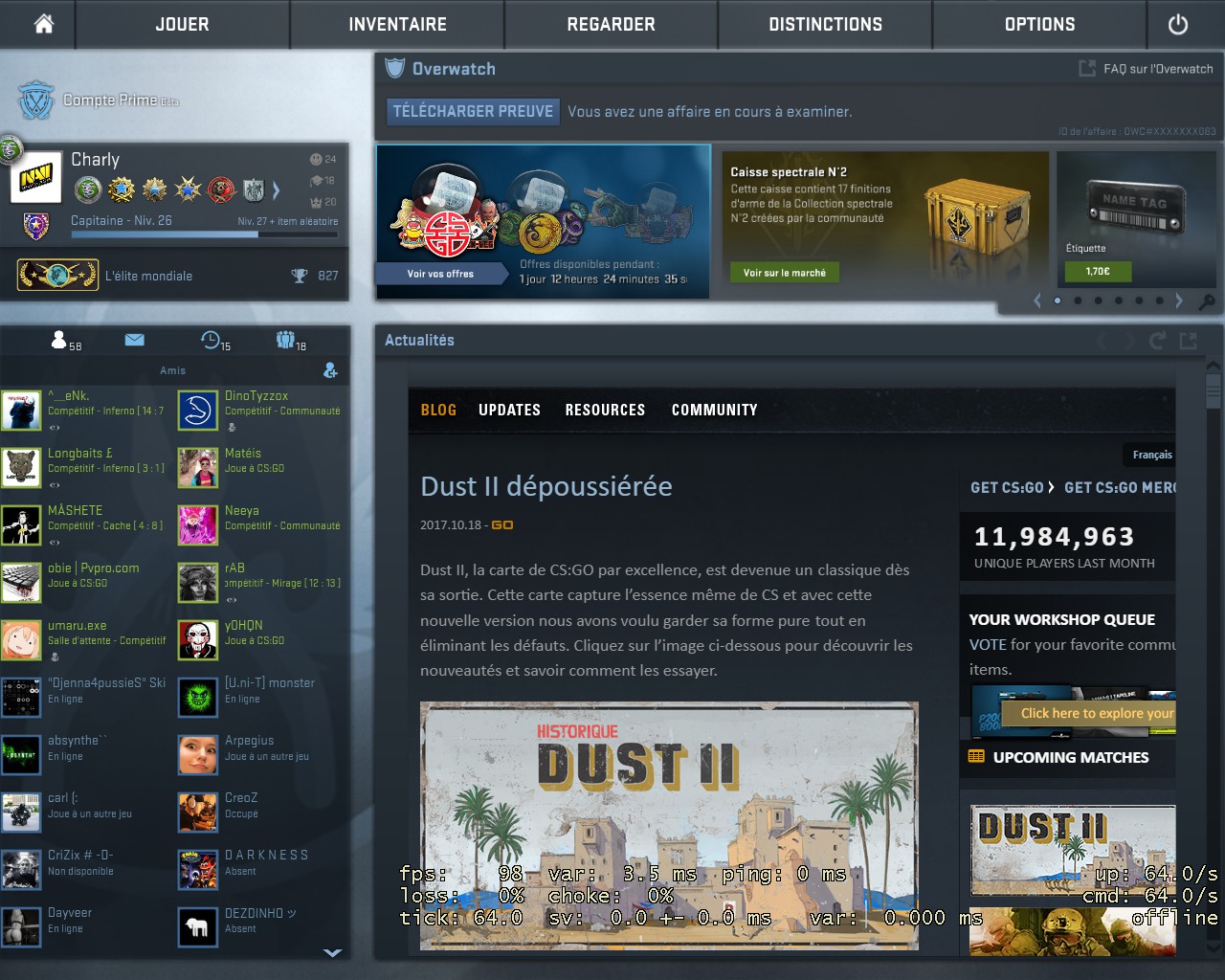
Task: Go to the home screen icon
Action: (x=44, y=24)
